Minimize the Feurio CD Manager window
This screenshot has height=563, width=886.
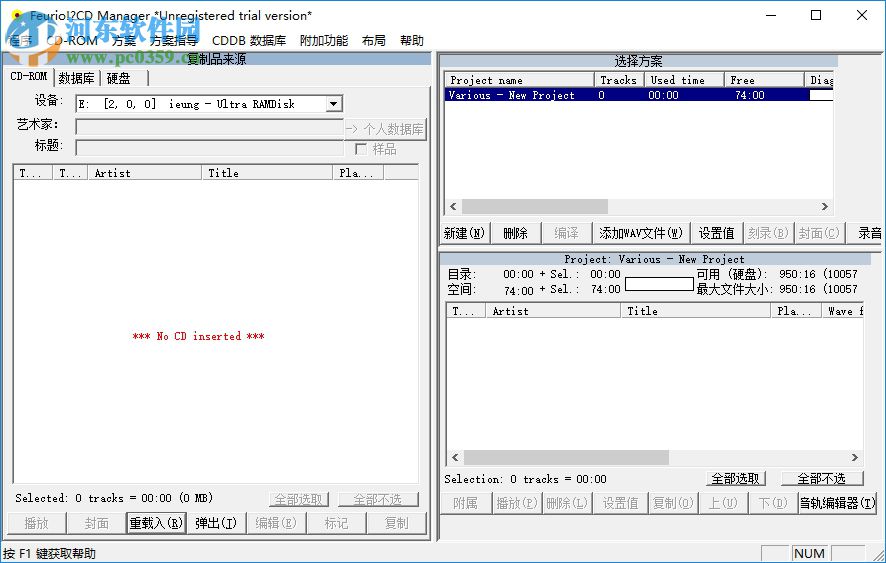[x=771, y=15]
